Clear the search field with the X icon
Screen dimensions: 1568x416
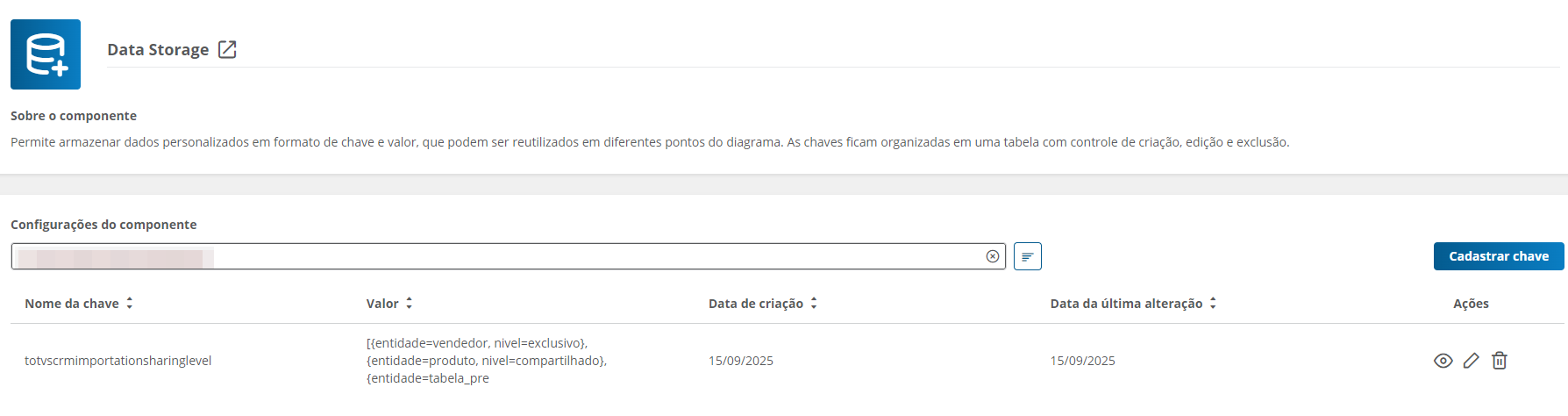pyautogui.click(x=992, y=256)
